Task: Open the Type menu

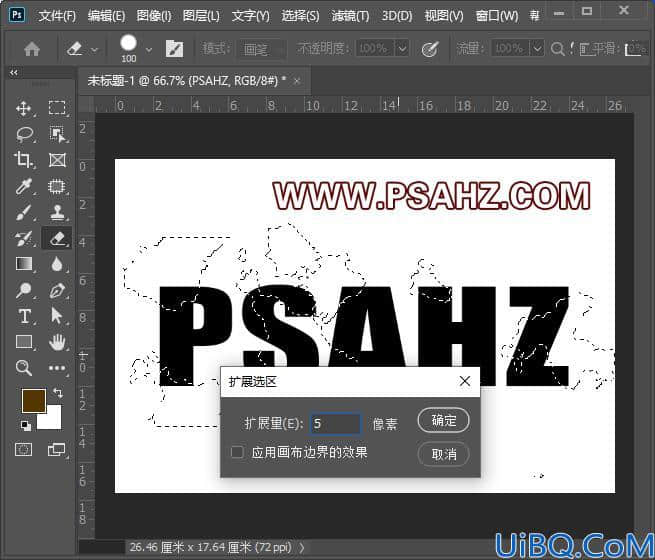Action: [251, 16]
